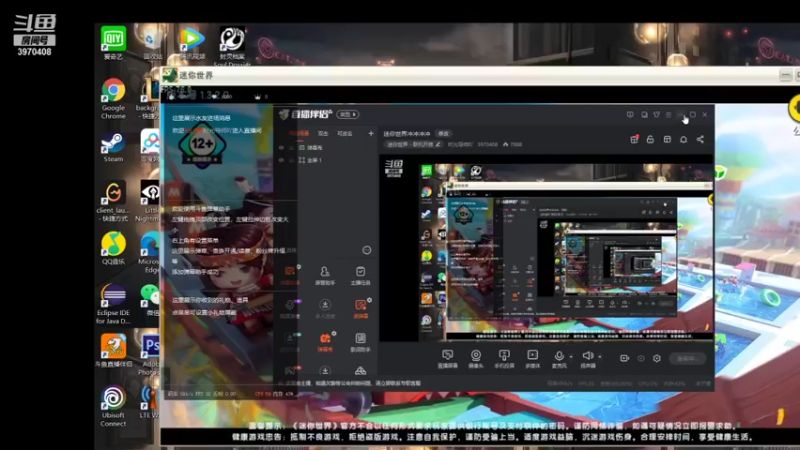Click overlay text 这里展示水友进场消息
This screenshot has width=800, height=450.
click(x=201, y=118)
